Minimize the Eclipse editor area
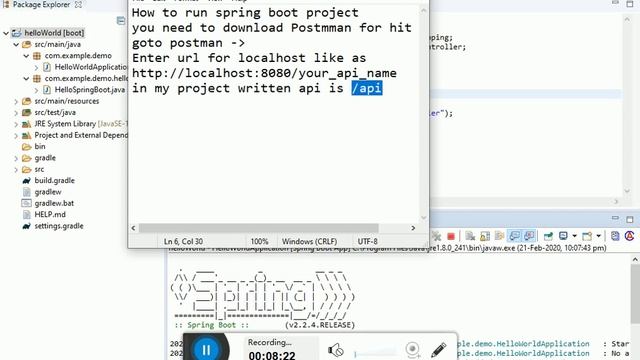640x360 pixels. tap(615, 3)
